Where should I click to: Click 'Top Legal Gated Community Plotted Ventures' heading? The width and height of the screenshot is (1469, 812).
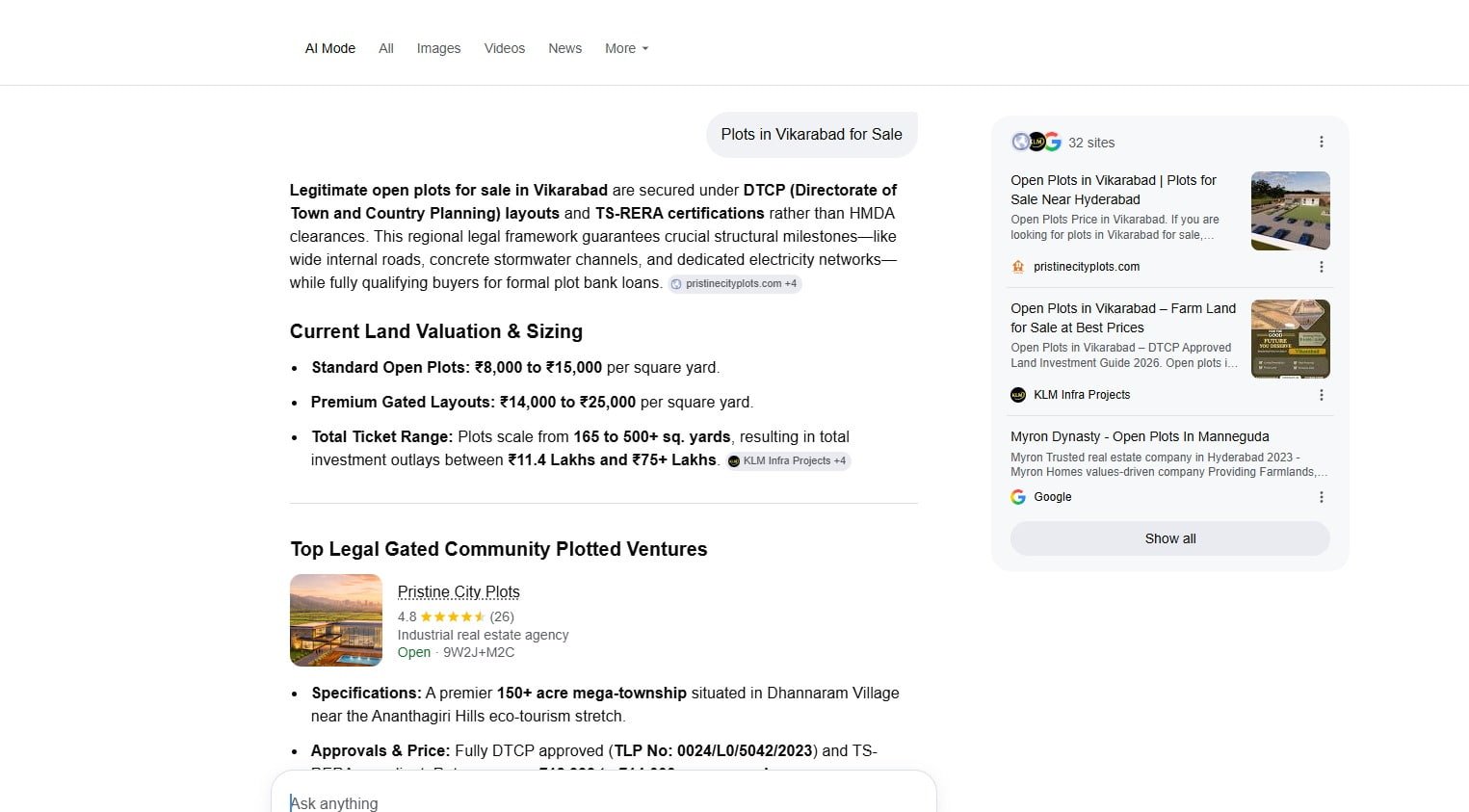pos(499,549)
